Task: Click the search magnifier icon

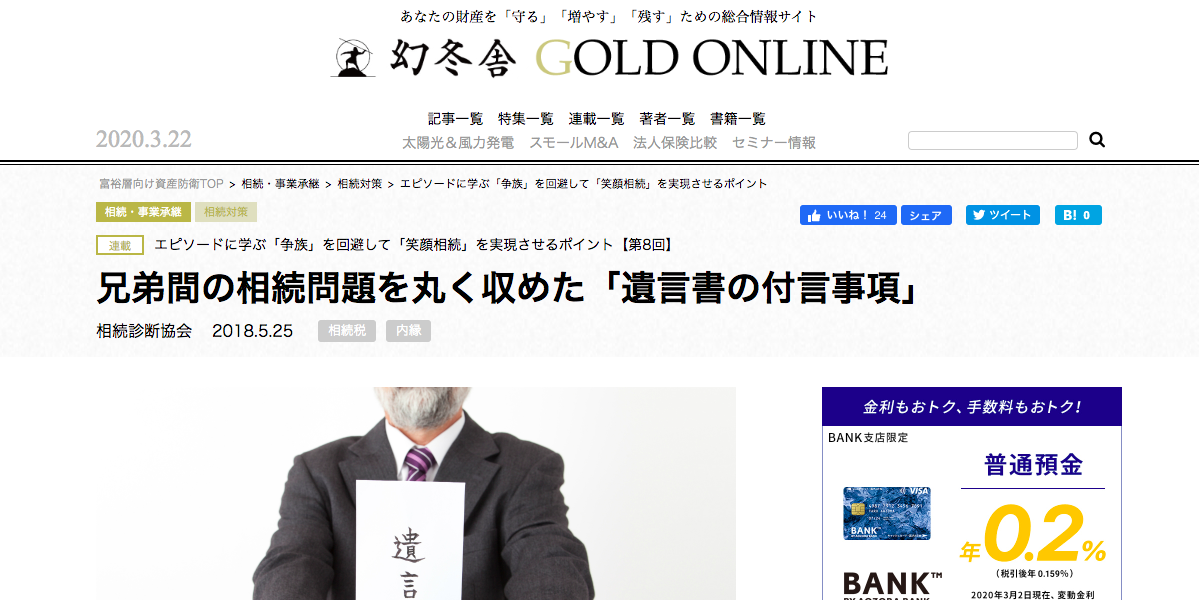Action: click(1097, 140)
